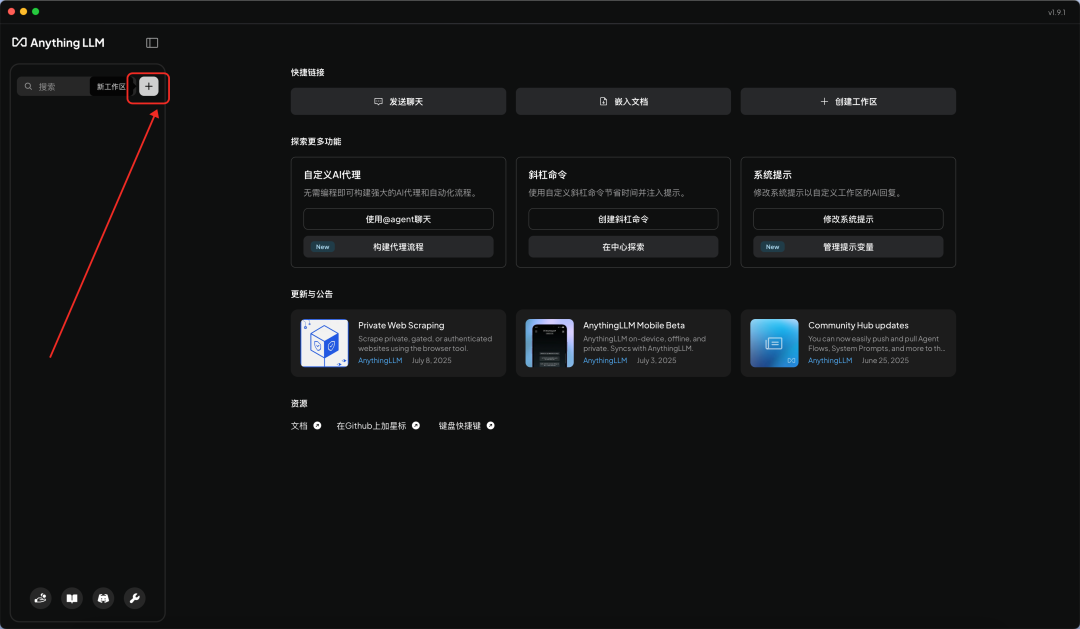Open the Discord community icon
1080x629 pixels.
(x=103, y=598)
